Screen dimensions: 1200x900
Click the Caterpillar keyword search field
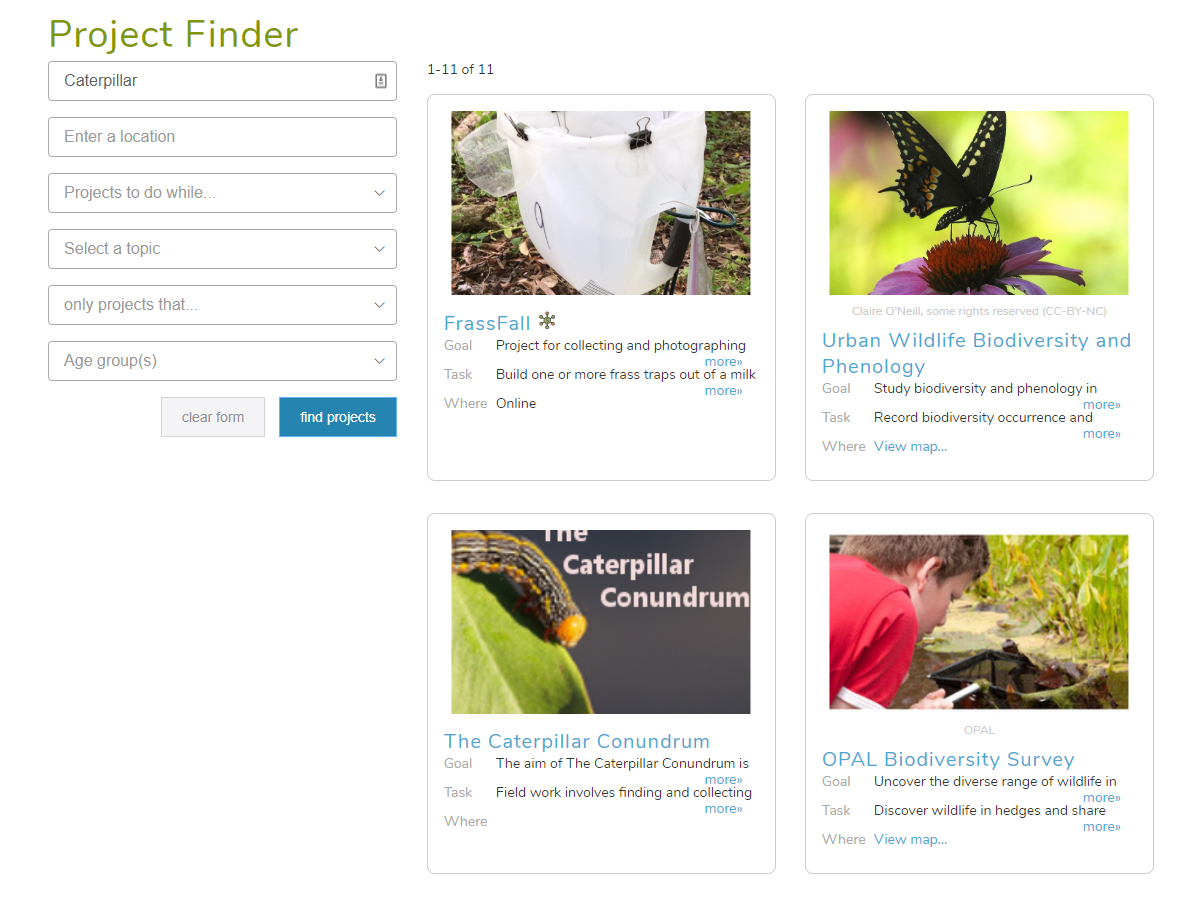(222, 81)
